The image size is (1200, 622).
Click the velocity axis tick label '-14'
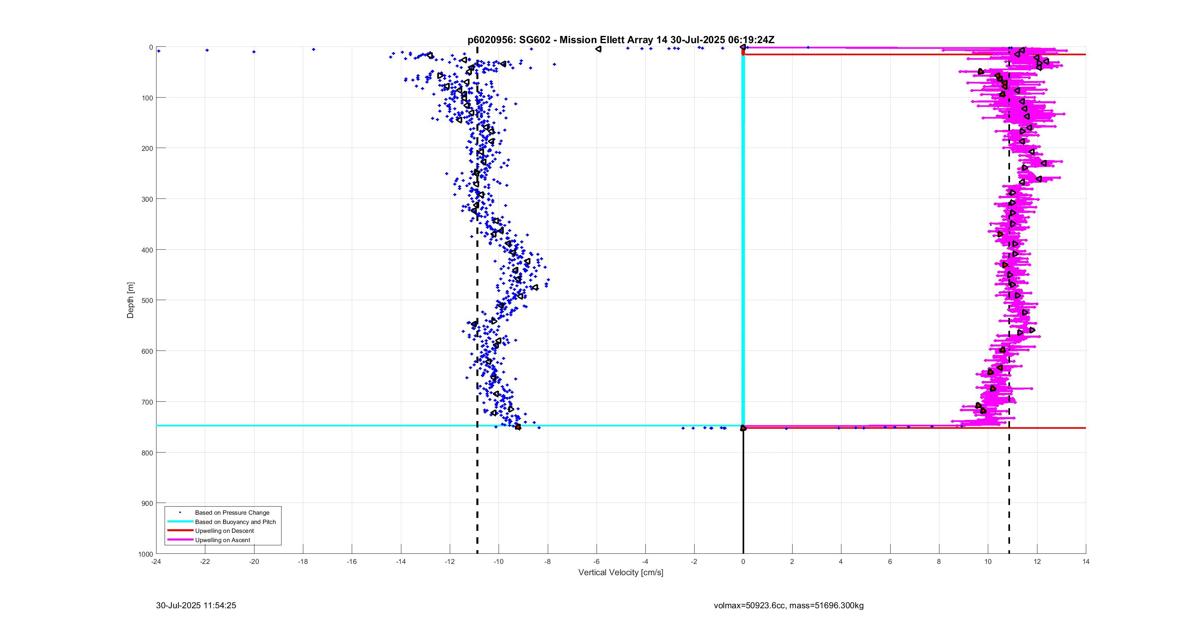pos(401,562)
